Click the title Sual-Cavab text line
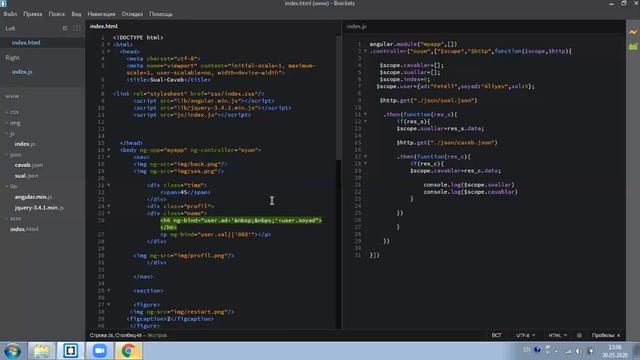 (x=169, y=80)
